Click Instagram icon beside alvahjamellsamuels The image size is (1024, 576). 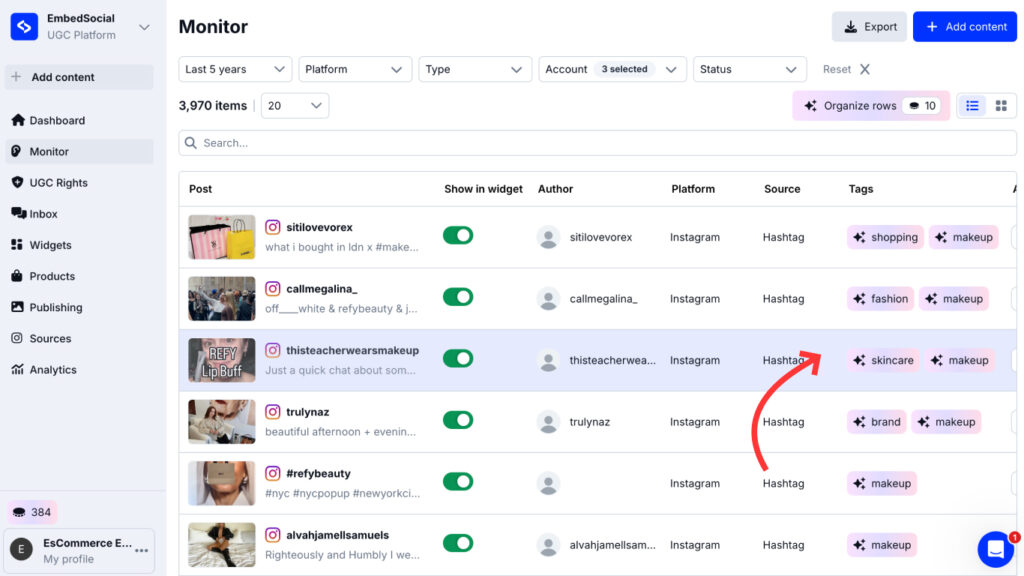(x=273, y=535)
